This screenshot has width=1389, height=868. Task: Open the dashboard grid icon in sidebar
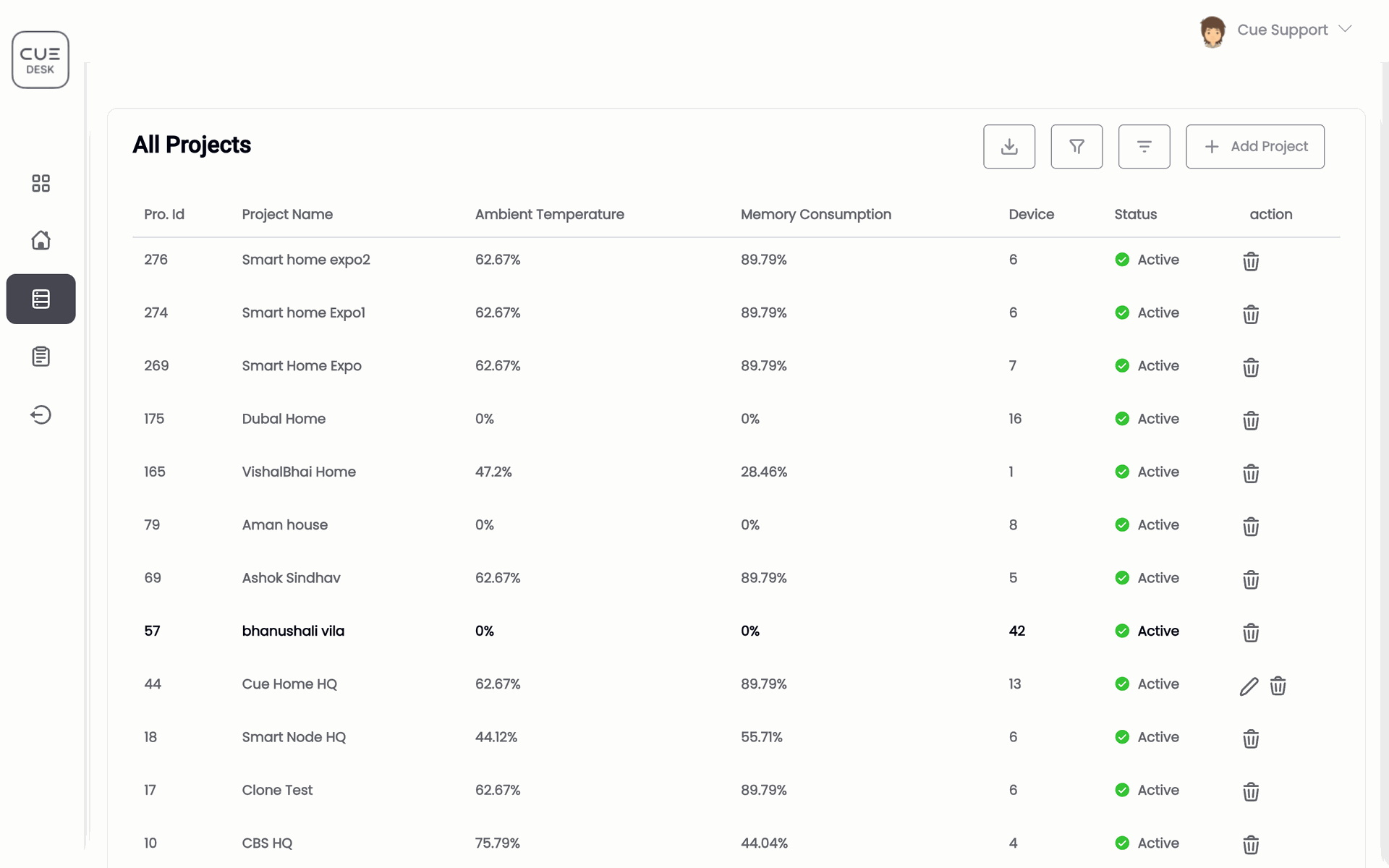[x=41, y=183]
